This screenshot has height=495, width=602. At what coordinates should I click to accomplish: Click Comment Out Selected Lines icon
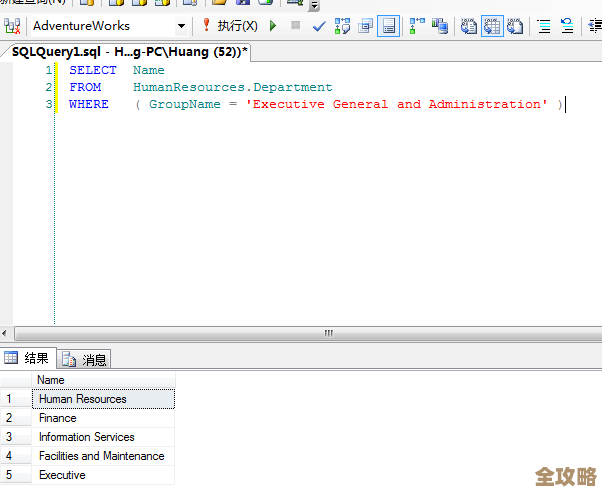(544, 26)
